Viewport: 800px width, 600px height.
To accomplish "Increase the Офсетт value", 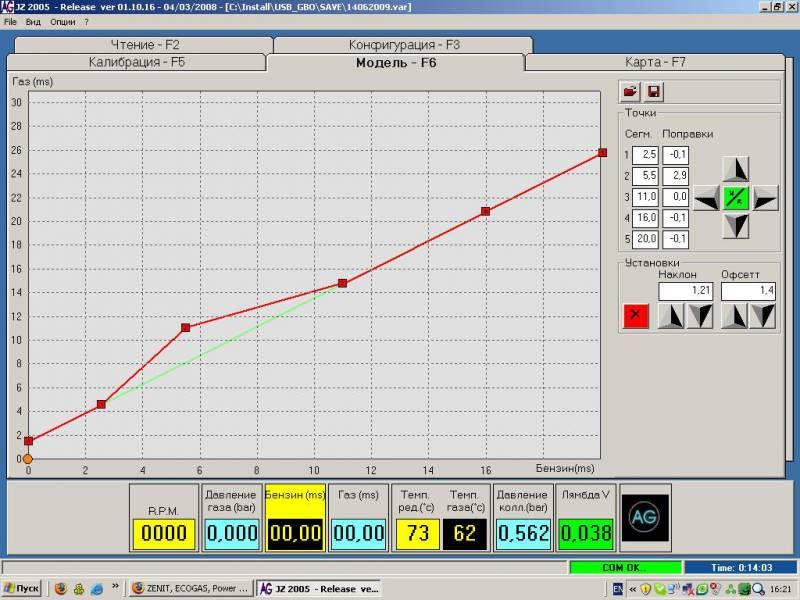I will click(736, 317).
